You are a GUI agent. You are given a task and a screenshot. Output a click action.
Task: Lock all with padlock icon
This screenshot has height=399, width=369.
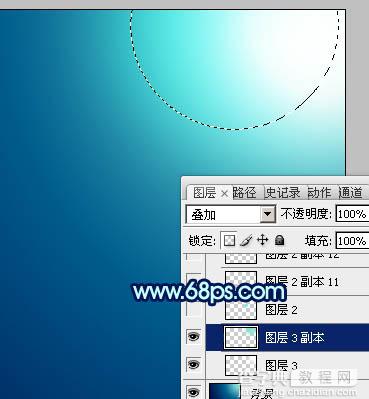coord(279,240)
